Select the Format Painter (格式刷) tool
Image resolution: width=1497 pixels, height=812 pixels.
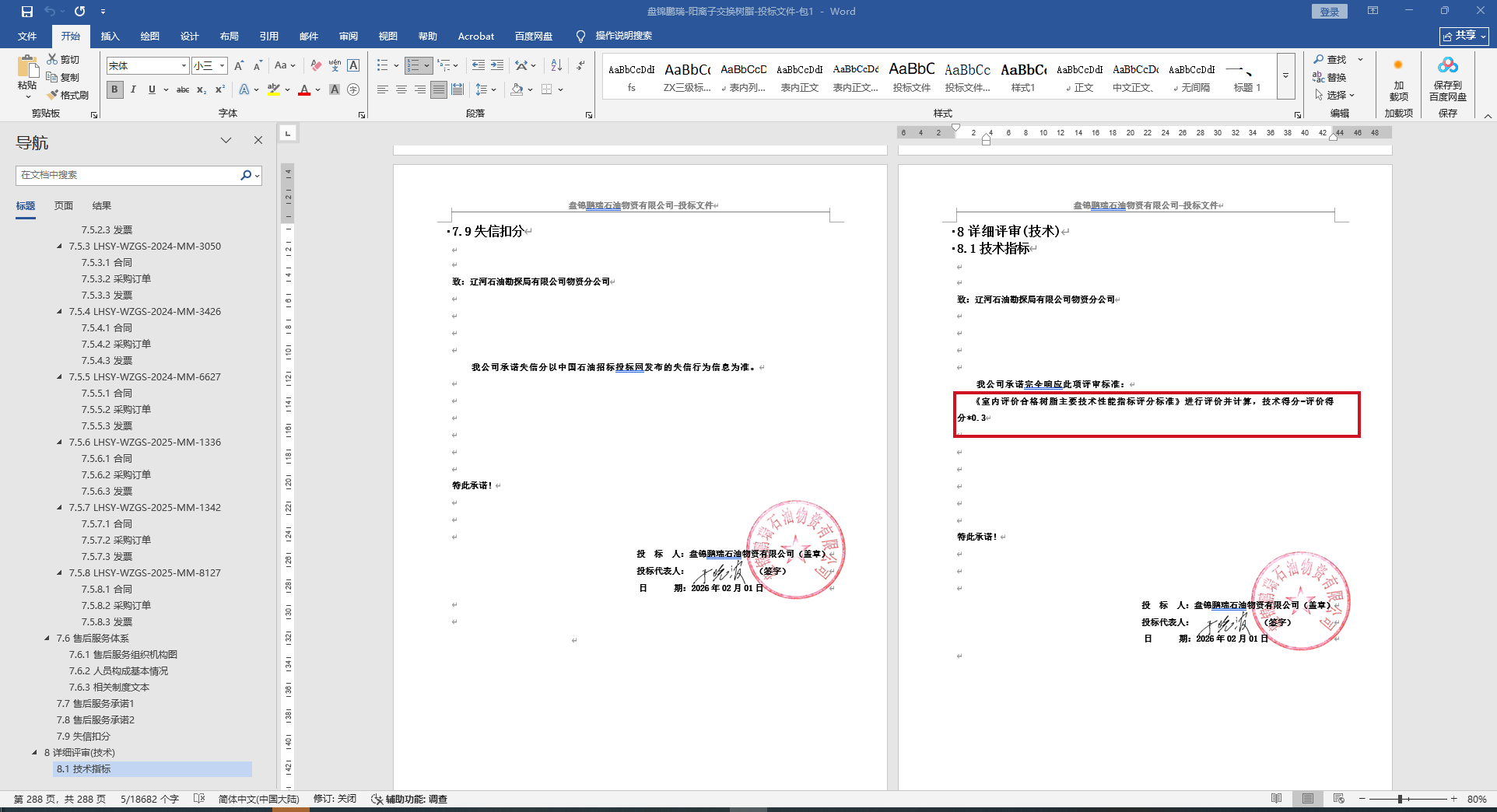pos(68,95)
